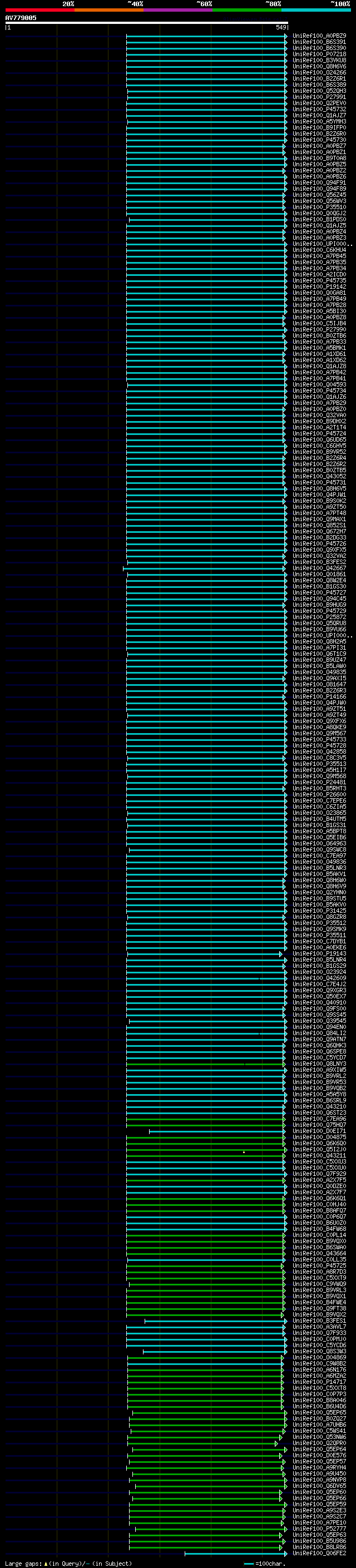Click the purple ~60% identity legend segment

click(x=177, y=10)
